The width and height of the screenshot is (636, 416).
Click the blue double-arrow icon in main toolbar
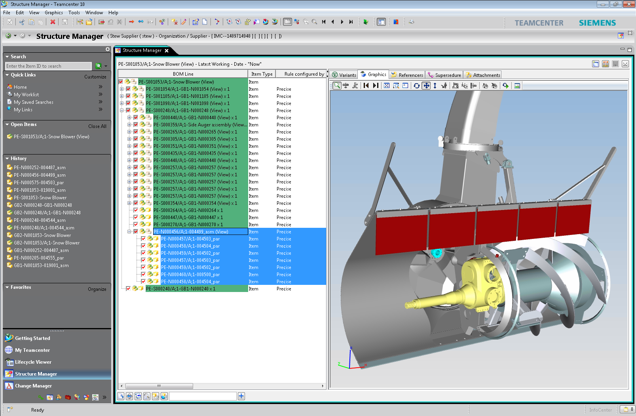coord(141,22)
